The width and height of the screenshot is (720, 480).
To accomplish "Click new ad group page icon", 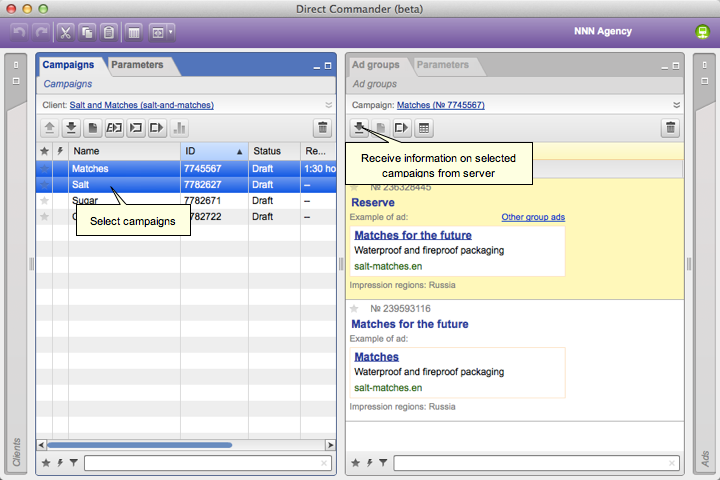I will (x=380, y=128).
